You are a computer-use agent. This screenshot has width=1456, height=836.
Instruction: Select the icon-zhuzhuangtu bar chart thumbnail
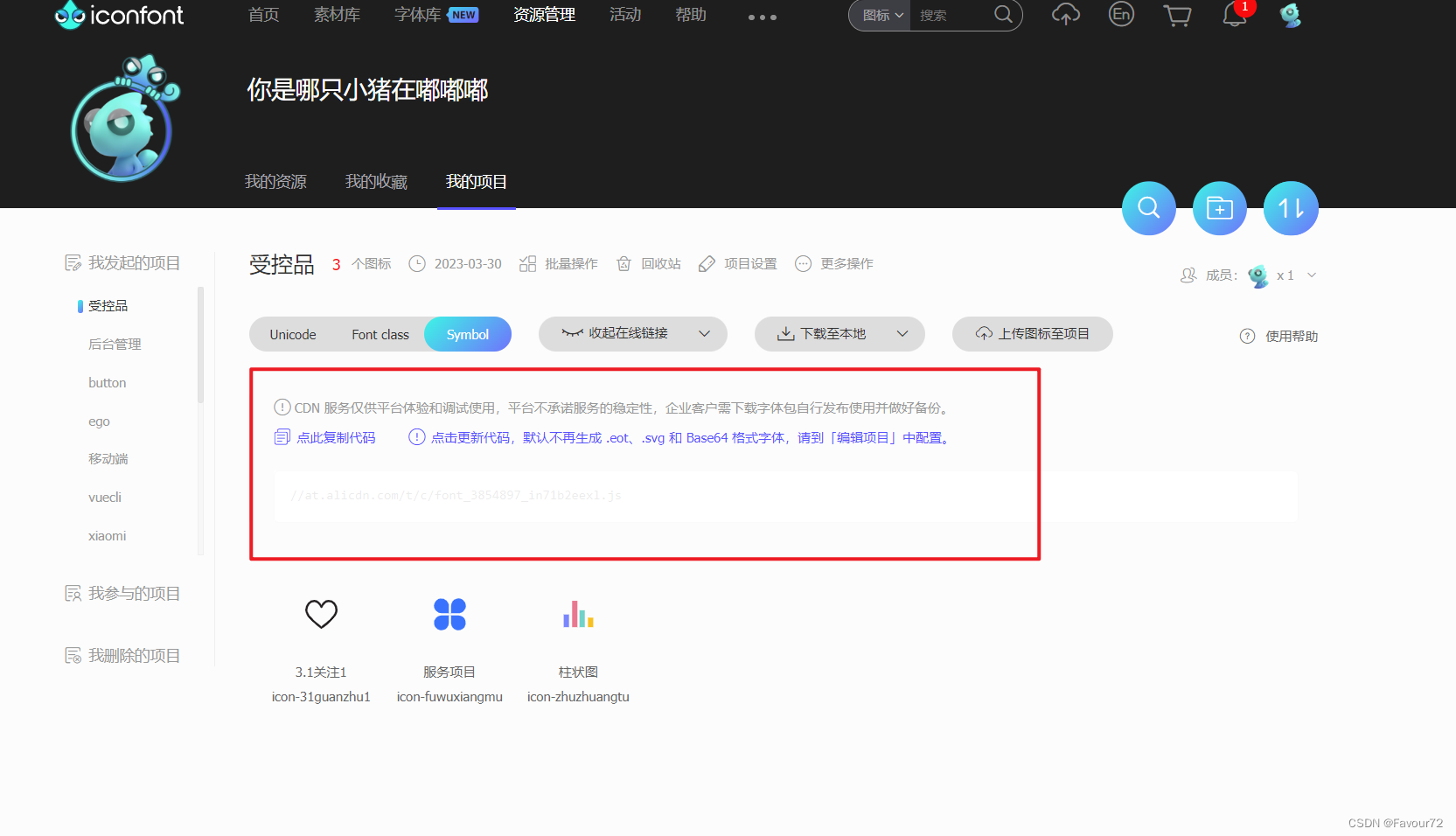[577, 614]
